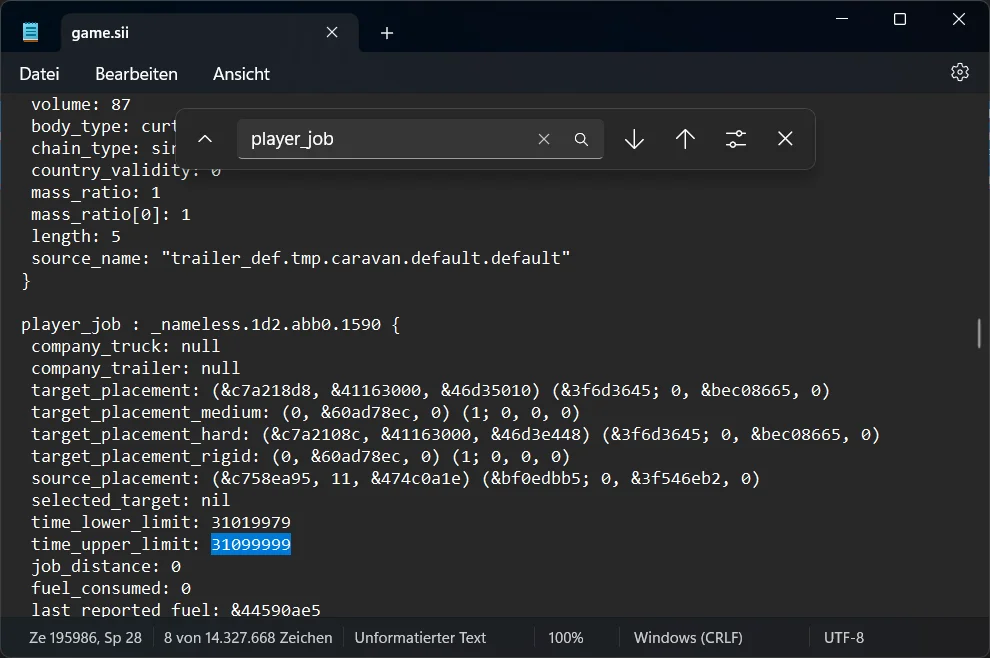The height and width of the screenshot is (658, 990).
Task: Open Notepad settings gear
Action: coord(960,73)
